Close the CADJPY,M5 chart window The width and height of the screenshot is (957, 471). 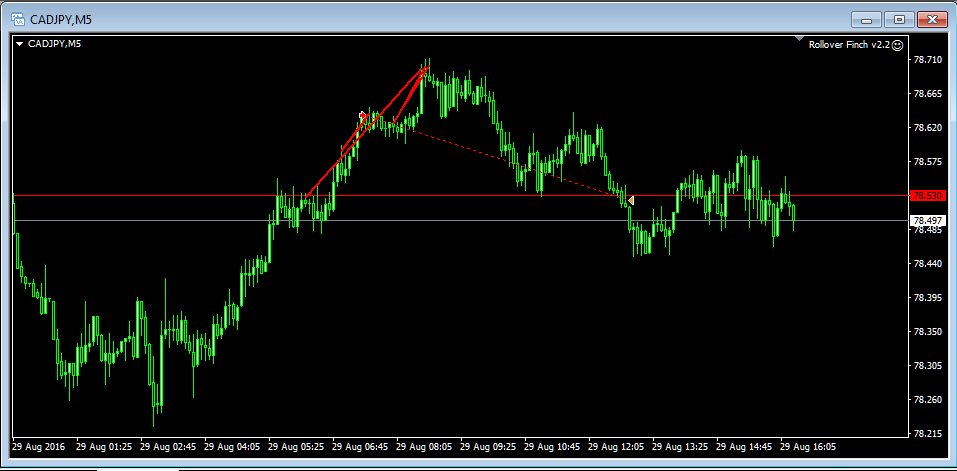pyautogui.click(x=932, y=20)
